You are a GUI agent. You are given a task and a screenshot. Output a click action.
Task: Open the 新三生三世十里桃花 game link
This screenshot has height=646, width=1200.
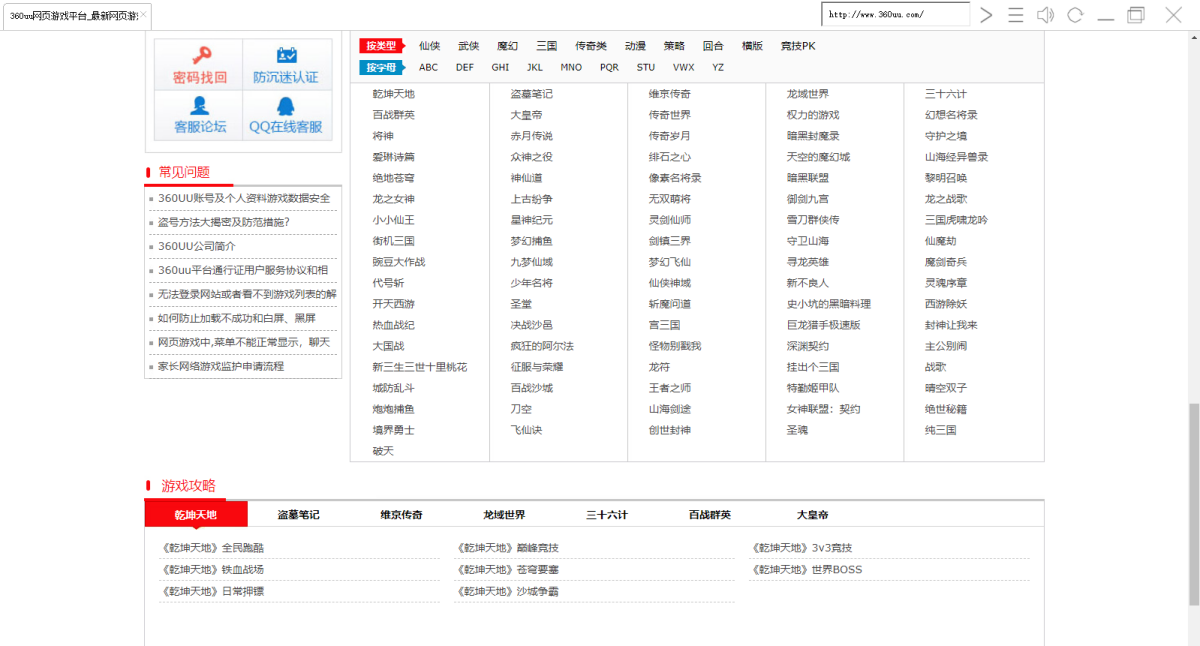[x=419, y=367]
